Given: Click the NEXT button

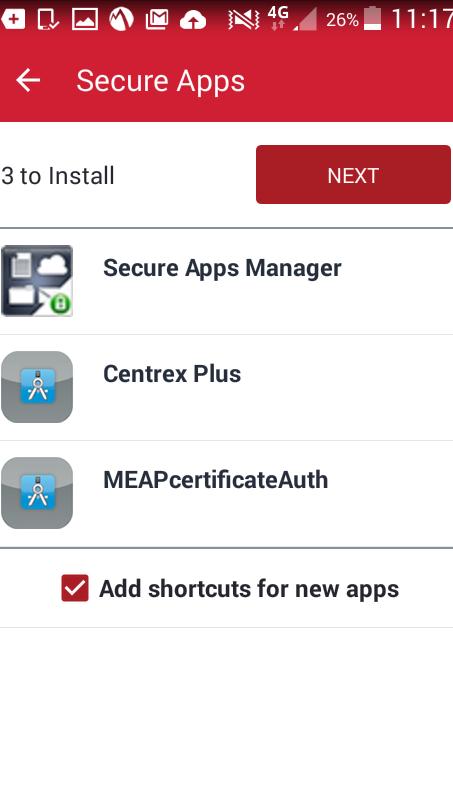Looking at the screenshot, I should pos(354,174).
